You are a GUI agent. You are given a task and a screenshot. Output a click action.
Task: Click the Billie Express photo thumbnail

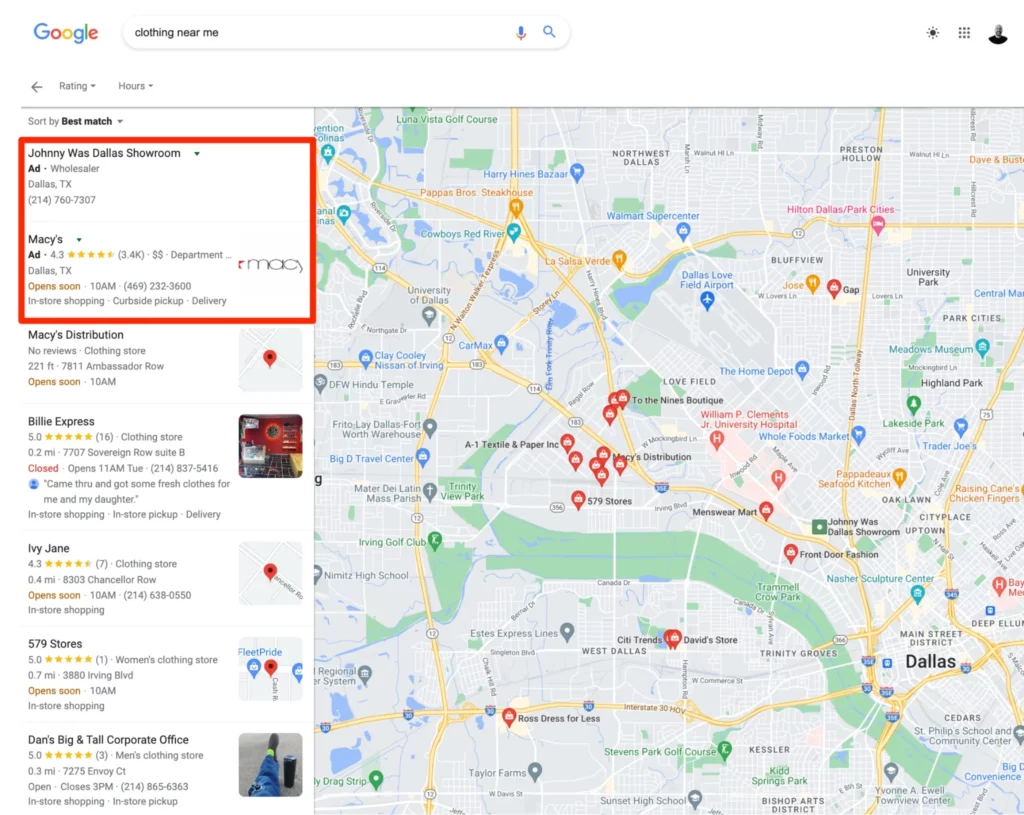[270, 446]
